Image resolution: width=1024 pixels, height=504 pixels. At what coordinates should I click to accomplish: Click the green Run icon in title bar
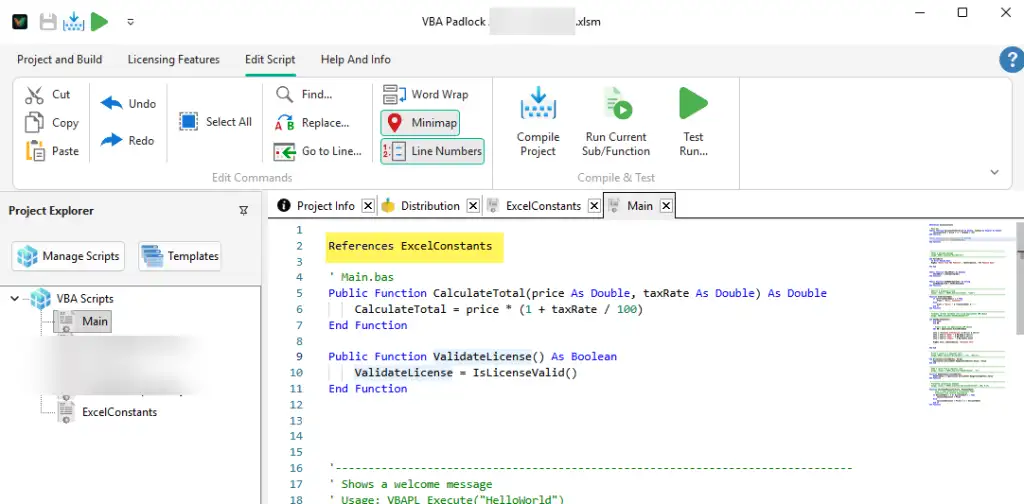(x=99, y=22)
